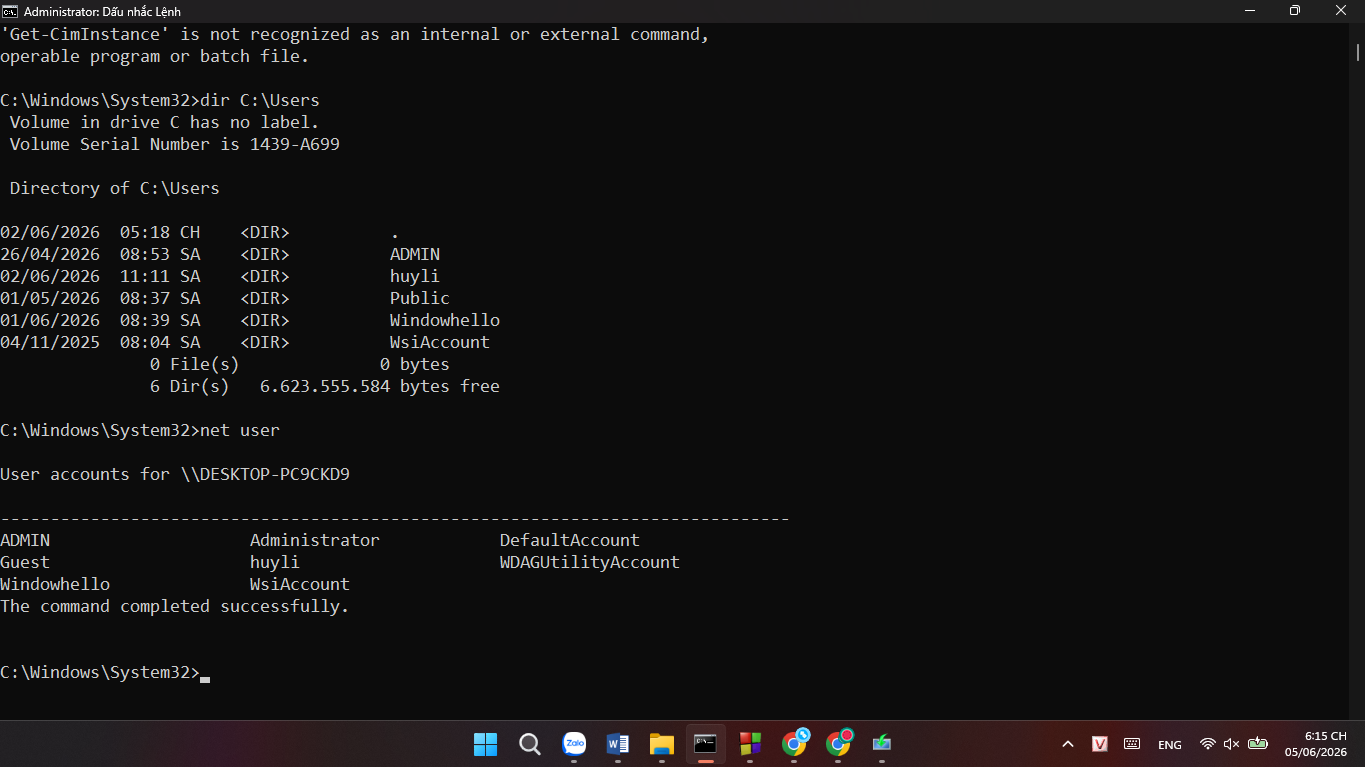Open the colorful four-square app on taskbar
The image size is (1365, 767).
click(750, 744)
